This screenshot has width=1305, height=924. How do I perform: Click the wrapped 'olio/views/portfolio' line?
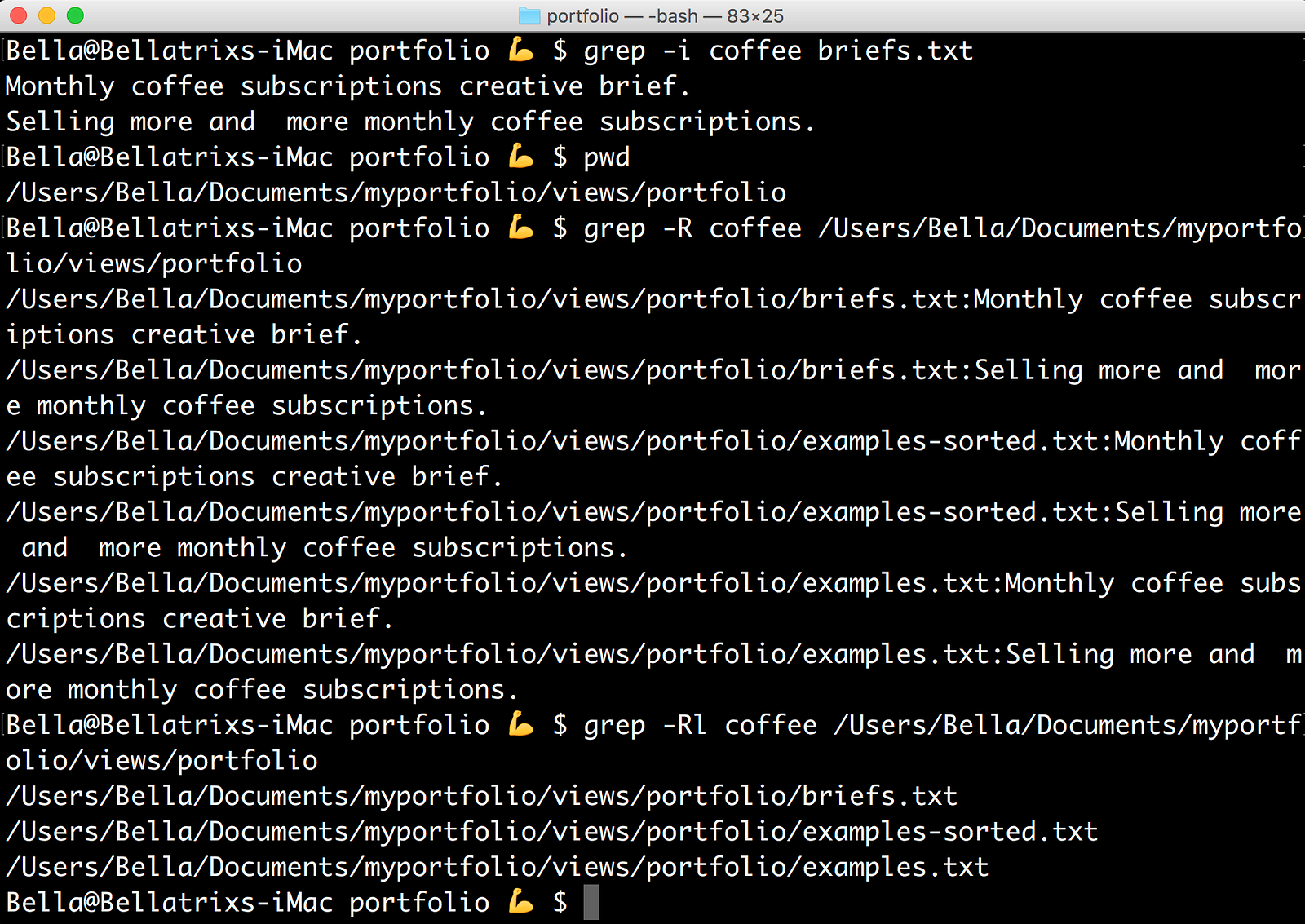tap(161, 760)
